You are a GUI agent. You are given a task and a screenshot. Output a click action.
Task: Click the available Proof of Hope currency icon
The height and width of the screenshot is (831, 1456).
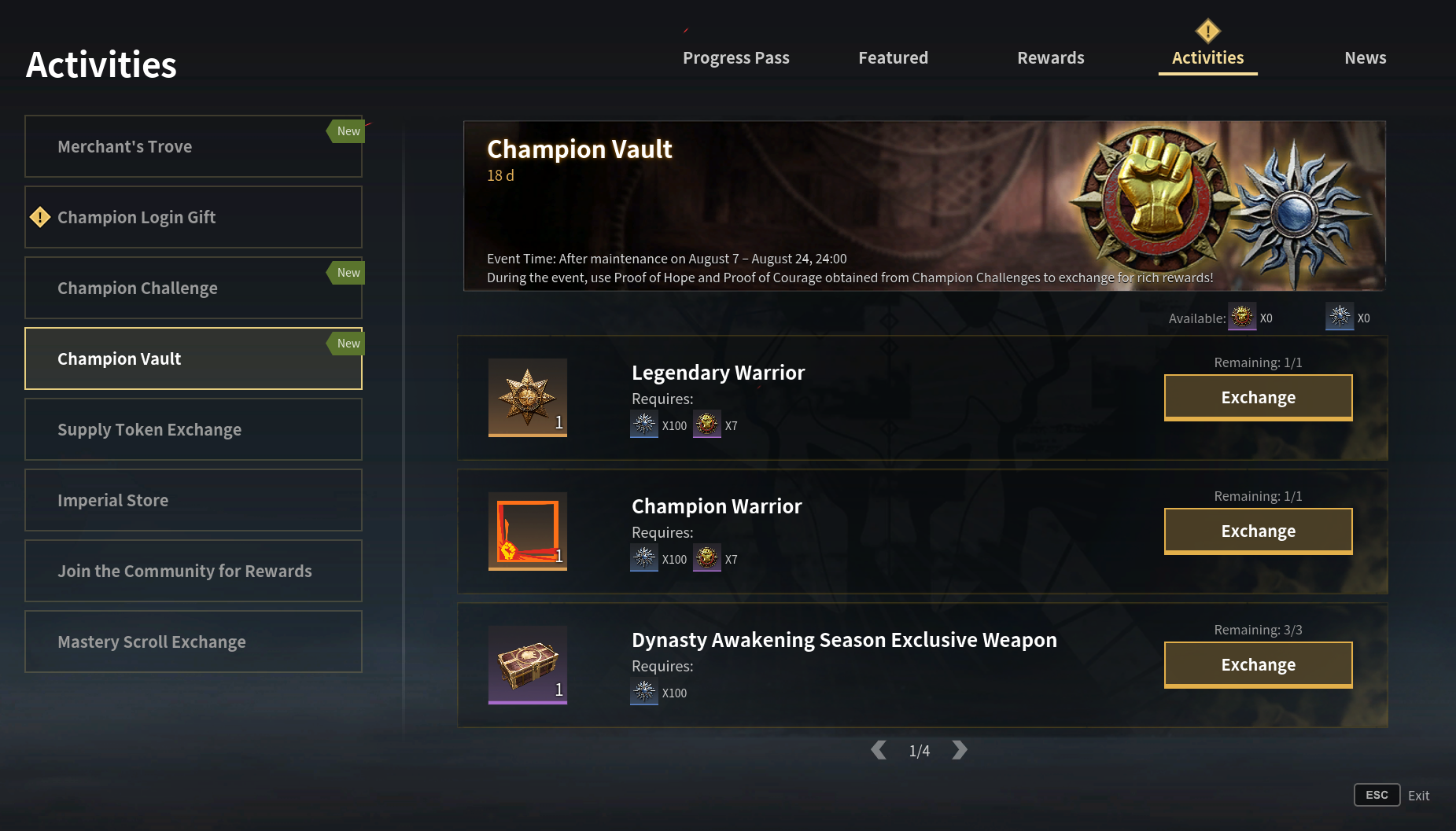click(x=1340, y=317)
